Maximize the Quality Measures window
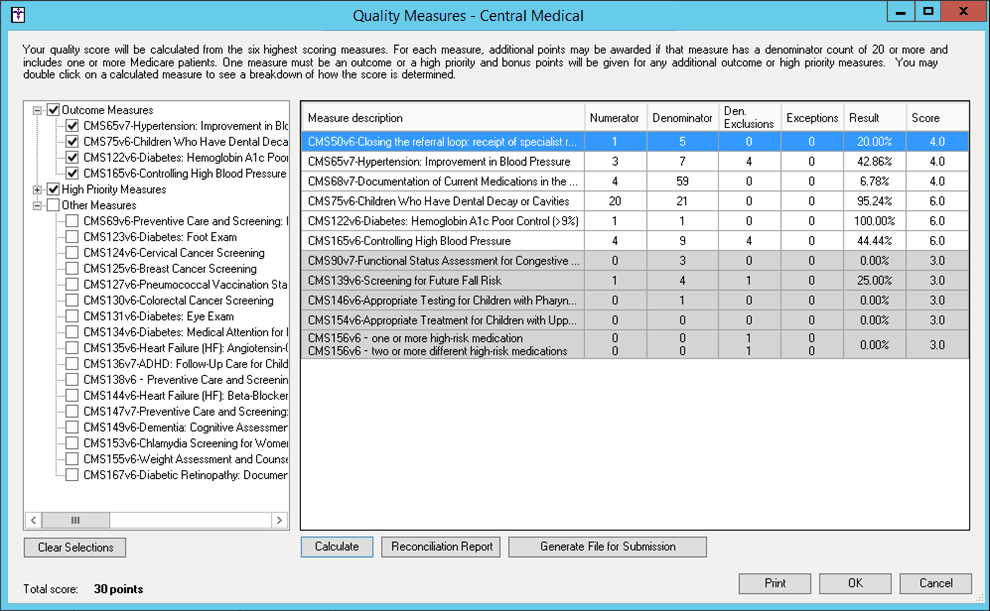 coord(928,13)
